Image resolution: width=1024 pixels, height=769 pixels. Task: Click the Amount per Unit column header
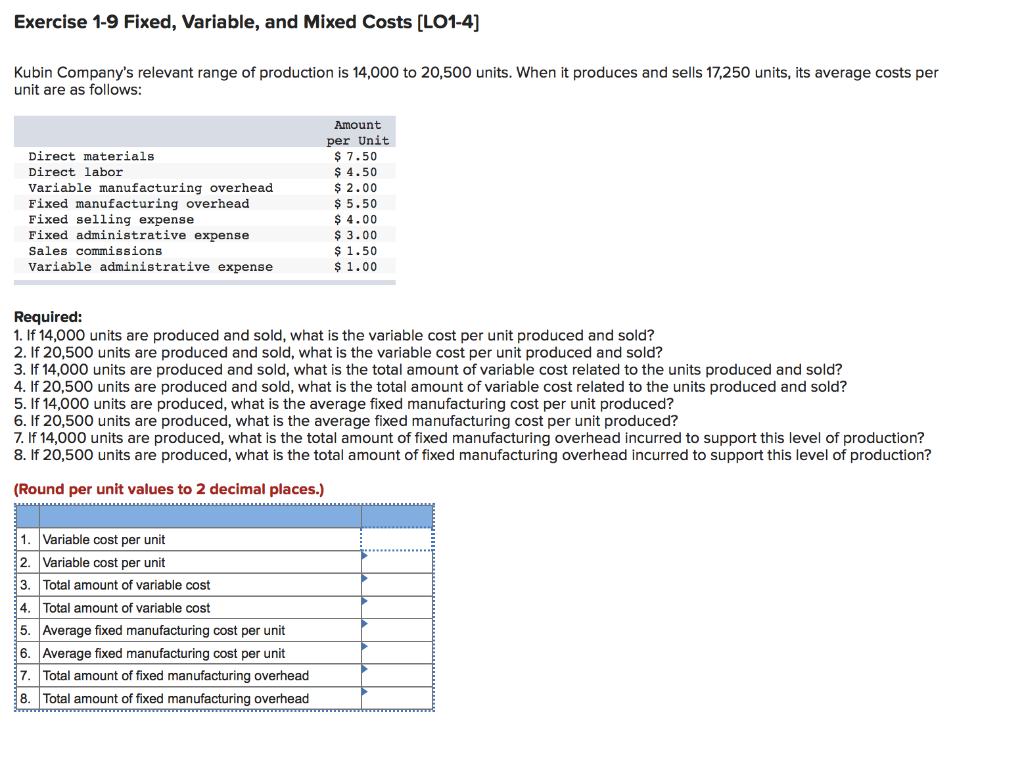[355, 131]
